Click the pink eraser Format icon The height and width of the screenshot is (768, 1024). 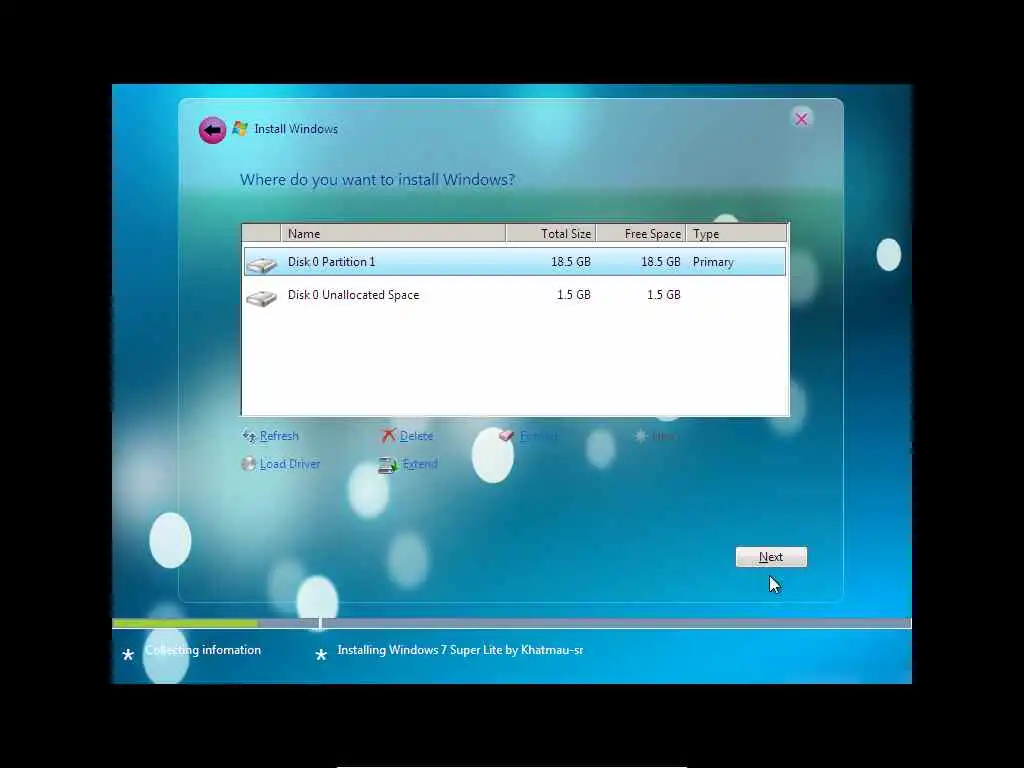pos(507,436)
